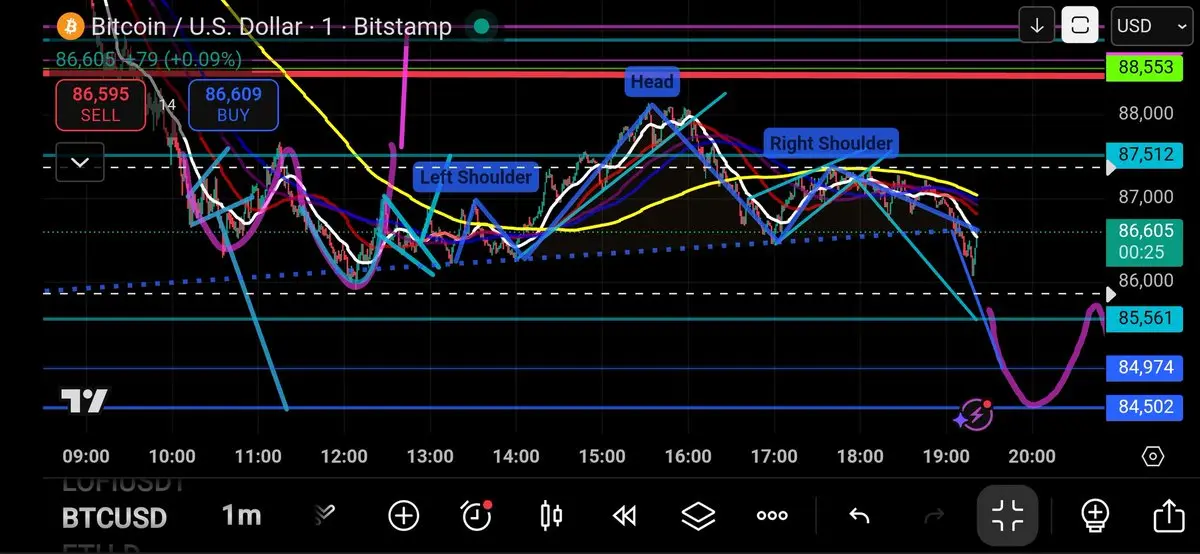This screenshot has height=554, width=1200.
Task: Click the blue 84,502 price label
Action: click(x=1146, y=408)
